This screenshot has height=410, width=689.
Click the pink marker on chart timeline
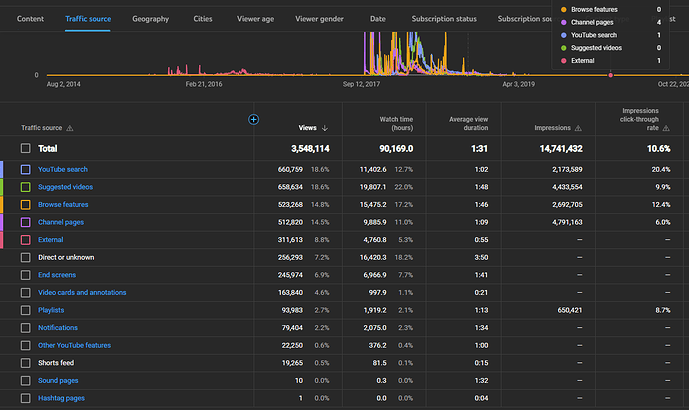(x=610, y=75)
